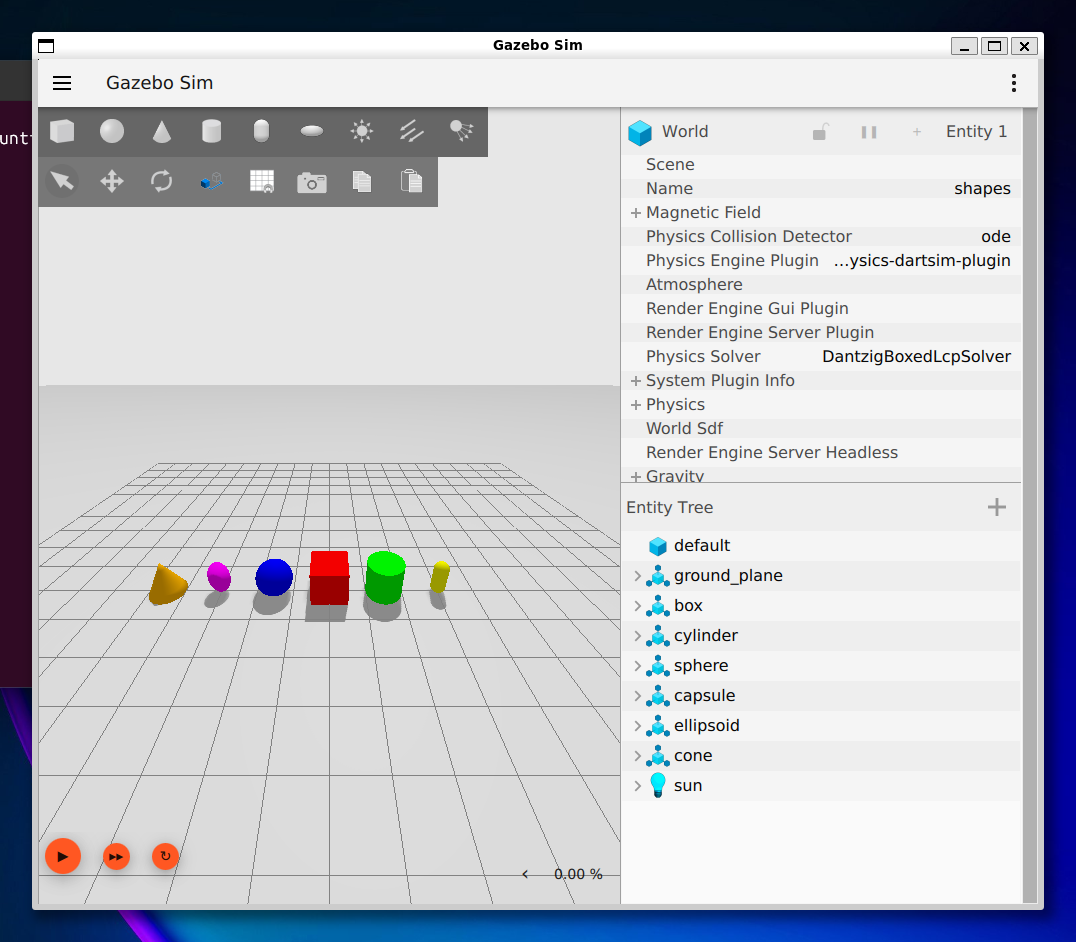This screenshot has width=1076, height=942.
Task: Click the World Sdf property row
Action: click(x=821, y=429)
